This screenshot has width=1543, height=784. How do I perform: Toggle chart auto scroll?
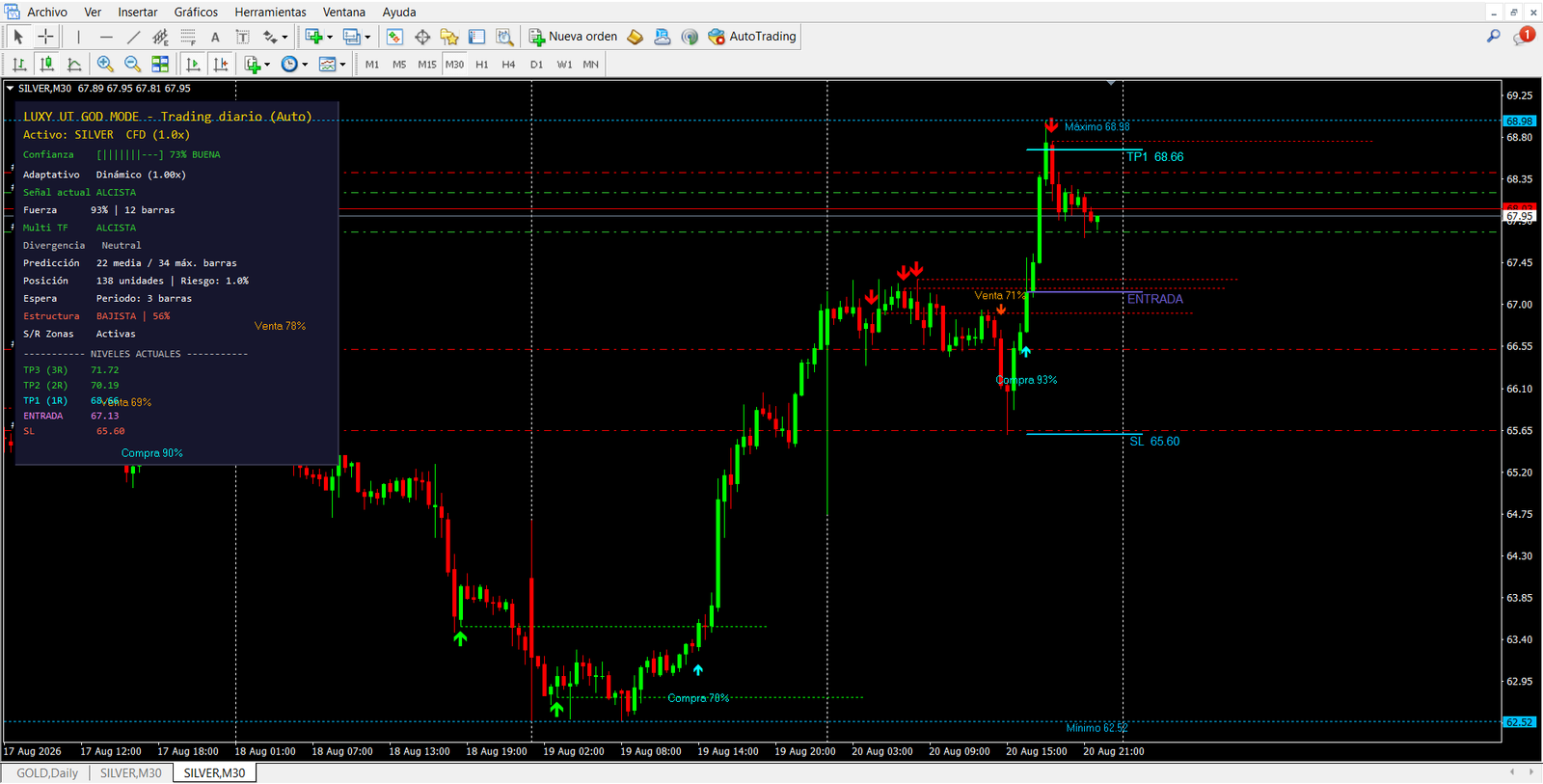(193, 64)
